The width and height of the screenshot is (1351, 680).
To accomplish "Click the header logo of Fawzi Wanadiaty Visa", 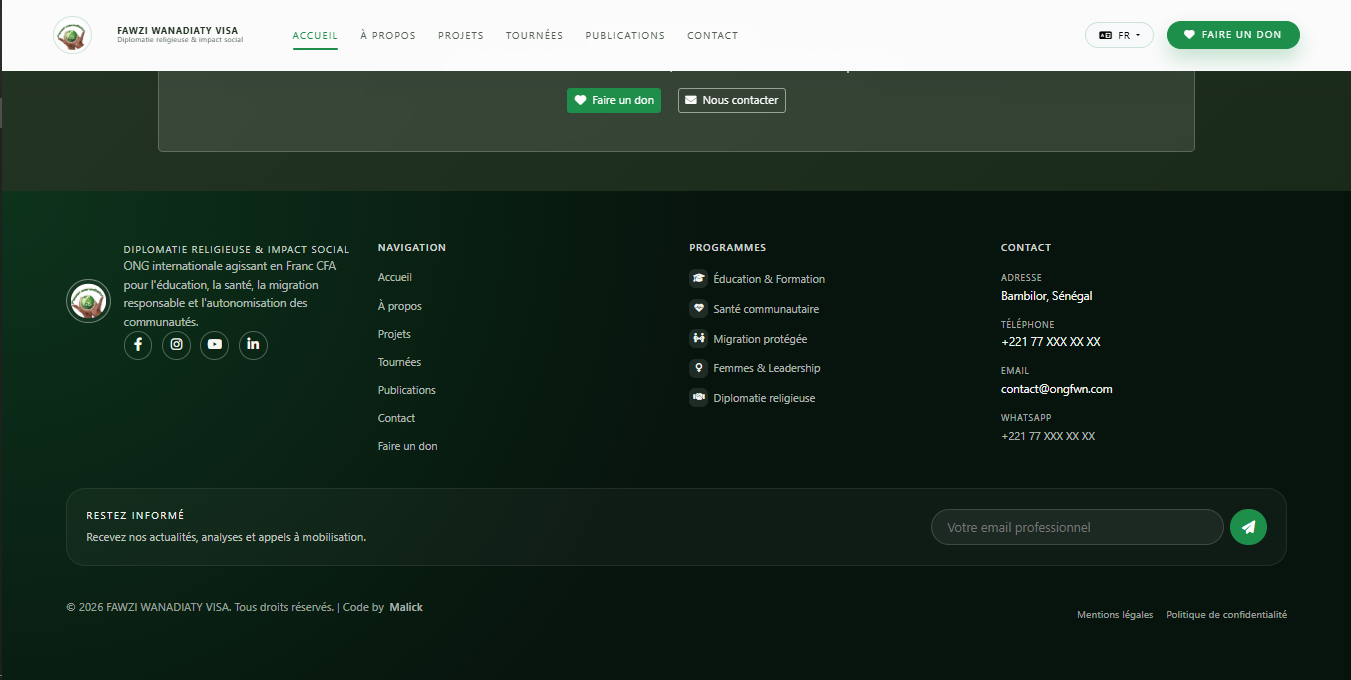I will tap(72, 36).
